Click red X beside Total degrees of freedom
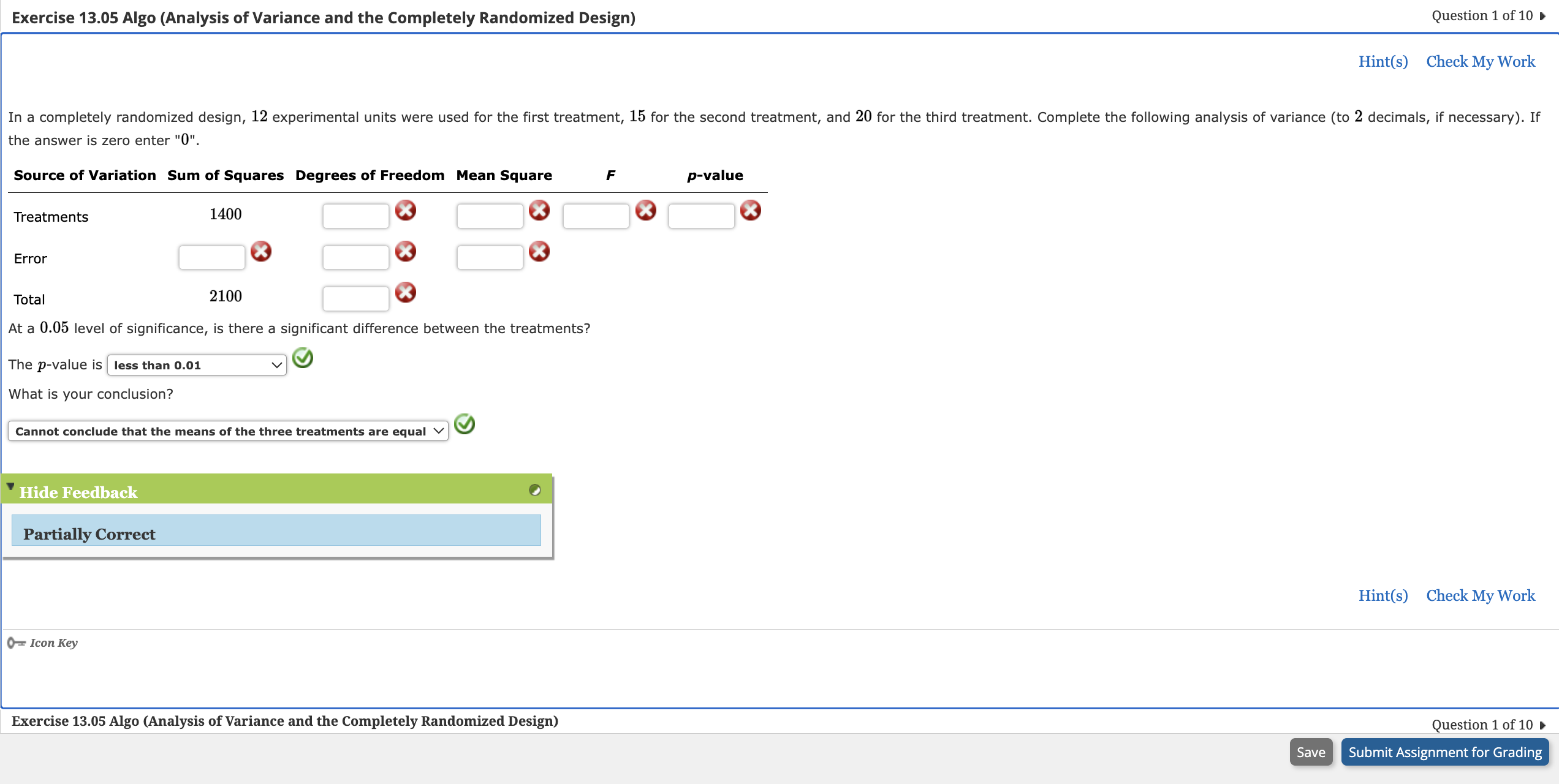Viewport: 1559px width, 784px height. coord(405,292)
